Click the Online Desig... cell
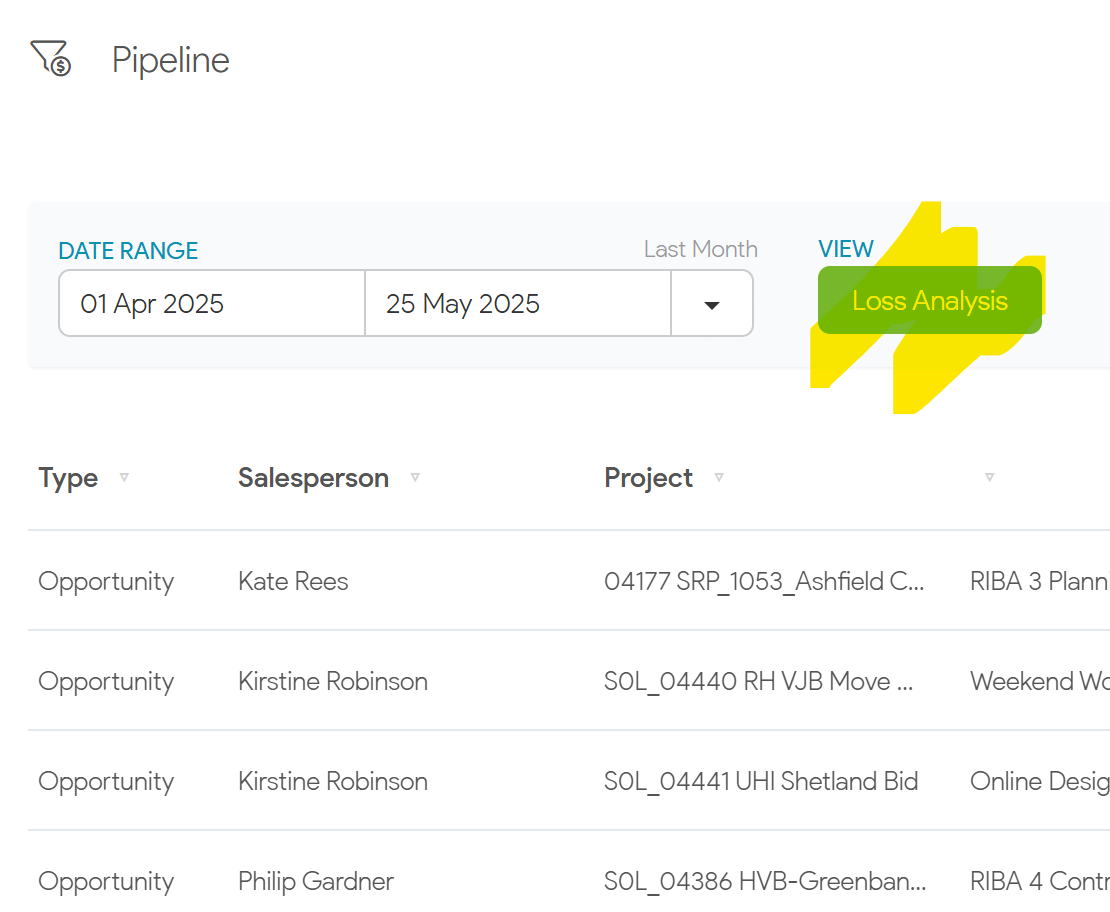This screenshot has height=912, width=1110. click(1039, 781)
